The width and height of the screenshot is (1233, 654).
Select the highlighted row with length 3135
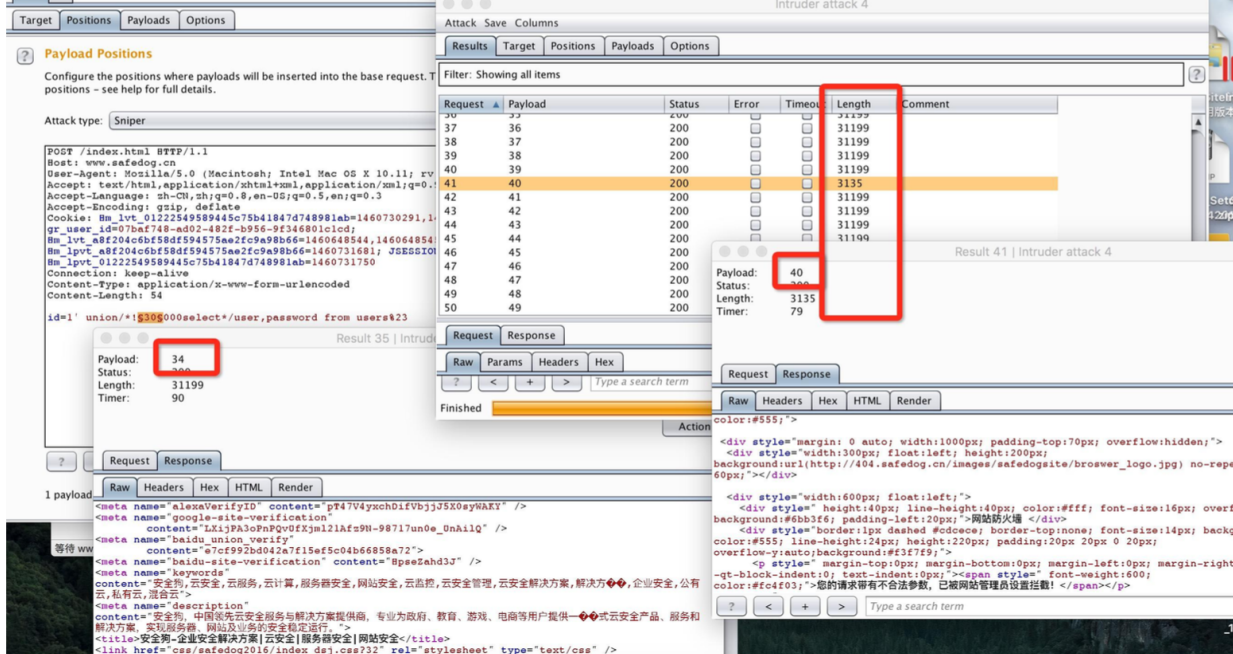click(750, 184)
